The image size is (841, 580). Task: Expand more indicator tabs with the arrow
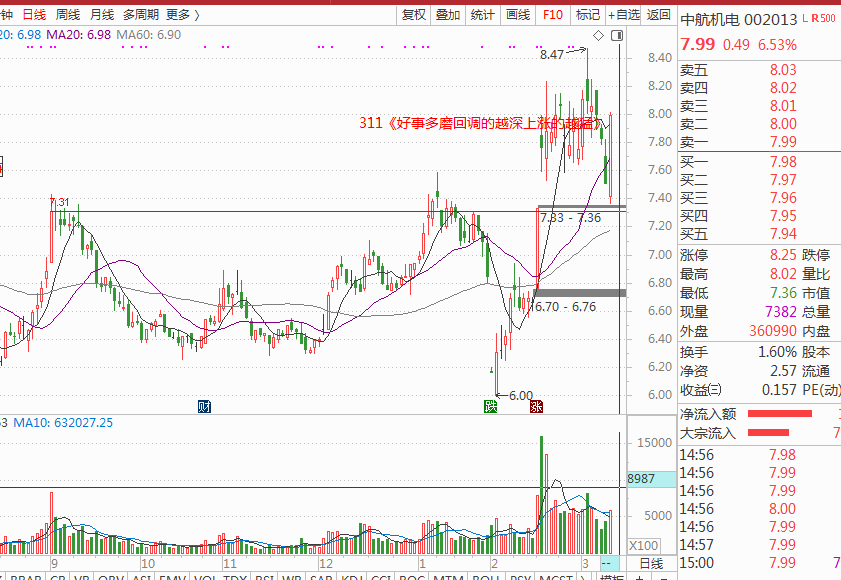[x=584, y=577]
